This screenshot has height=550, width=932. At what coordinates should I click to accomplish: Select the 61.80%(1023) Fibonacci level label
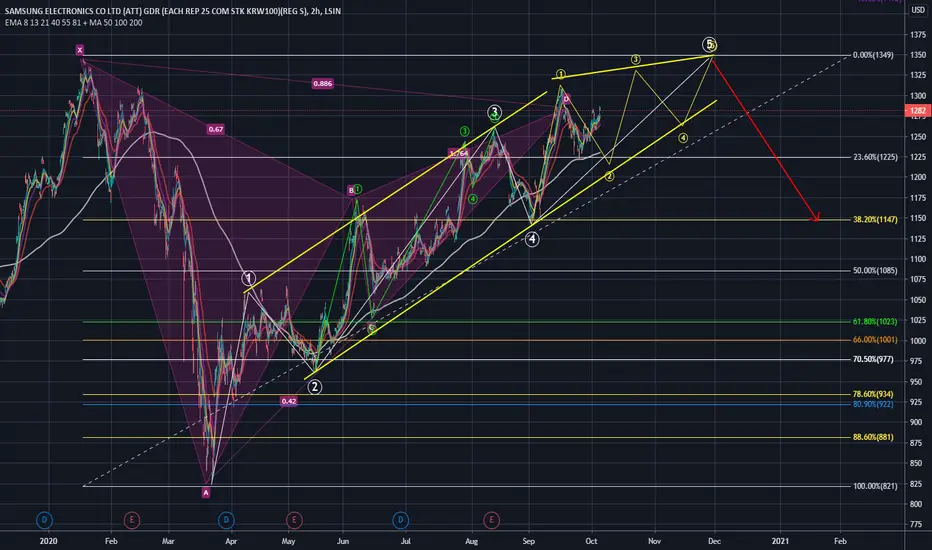coord(875,322)
